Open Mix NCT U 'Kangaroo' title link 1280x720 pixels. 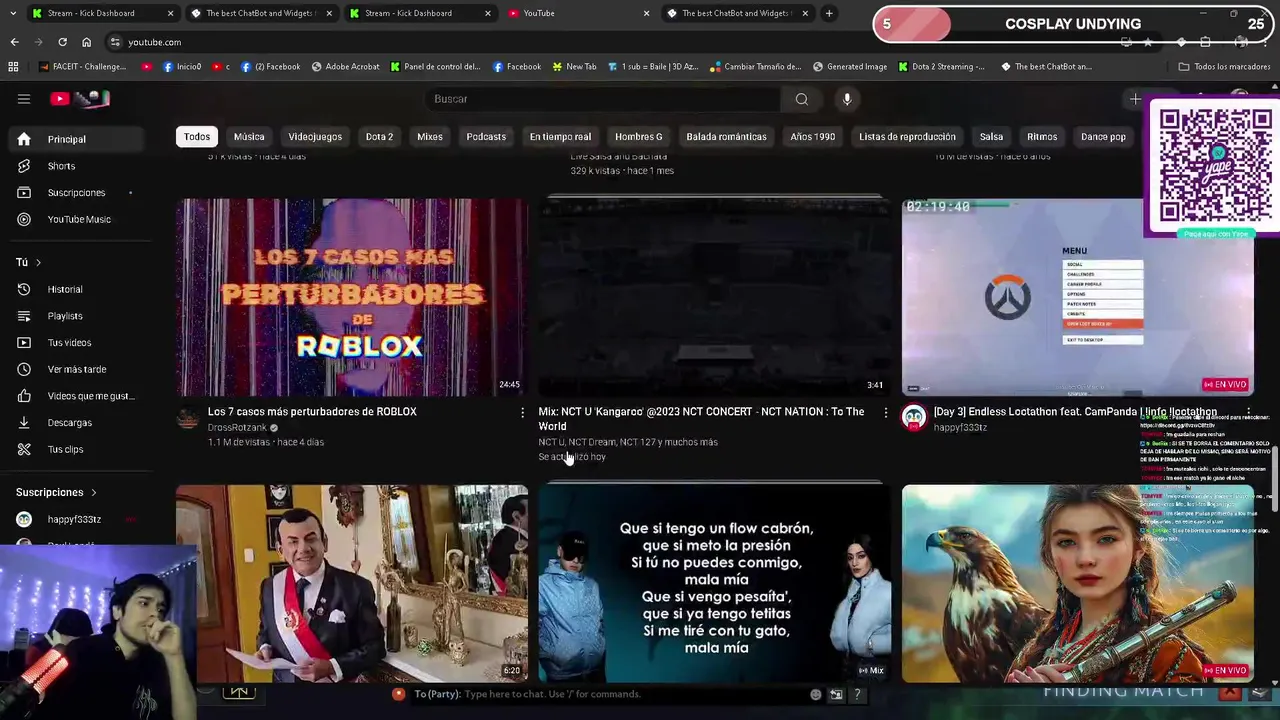(x=701, y=419)
